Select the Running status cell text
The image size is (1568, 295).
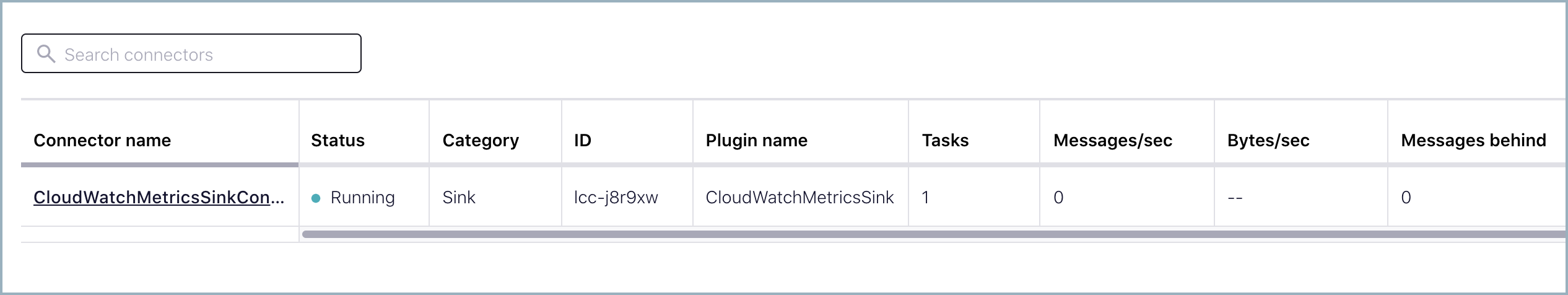click(x=362, y=197)
